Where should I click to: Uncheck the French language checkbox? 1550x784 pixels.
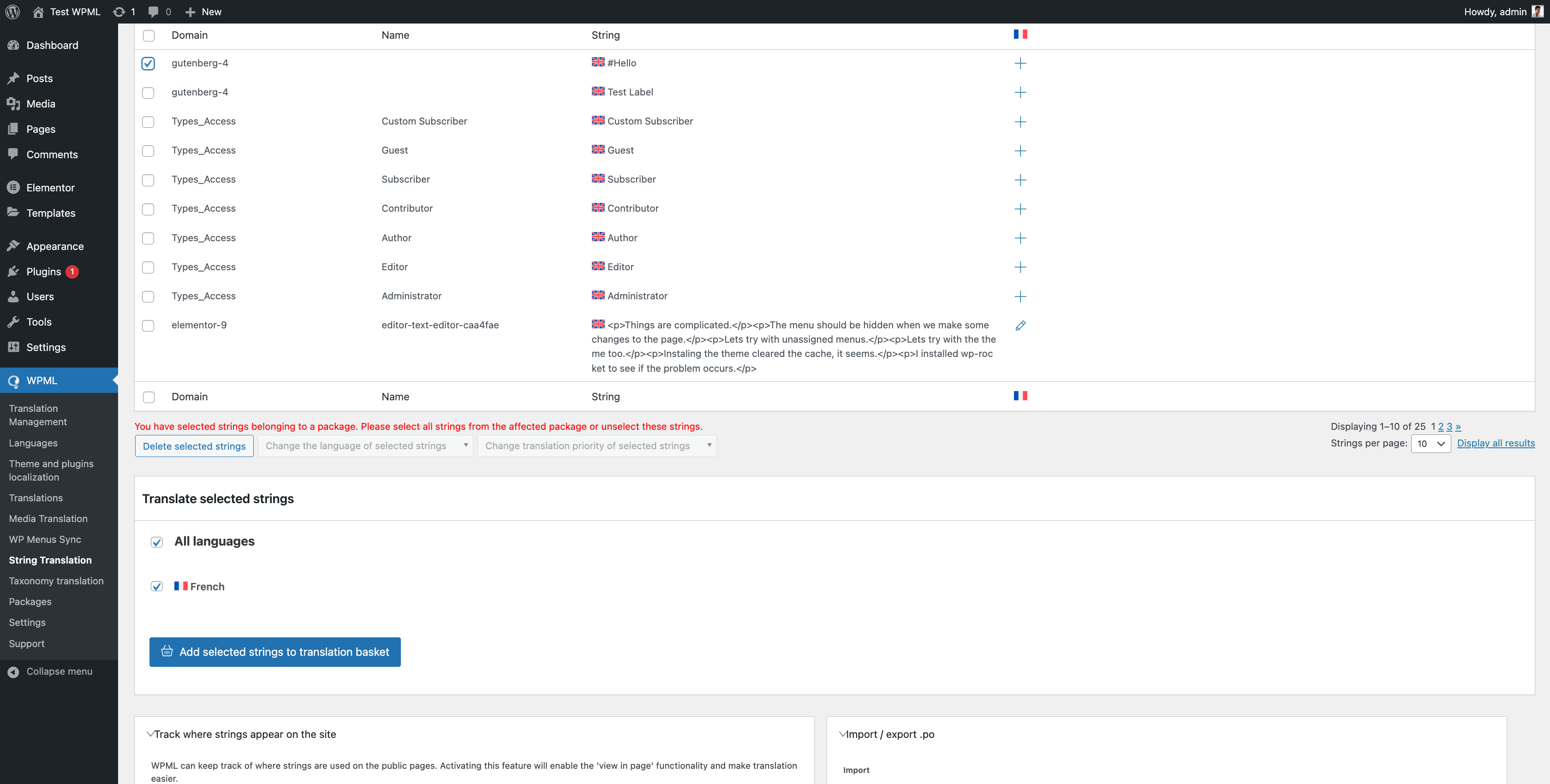point(157,586)
